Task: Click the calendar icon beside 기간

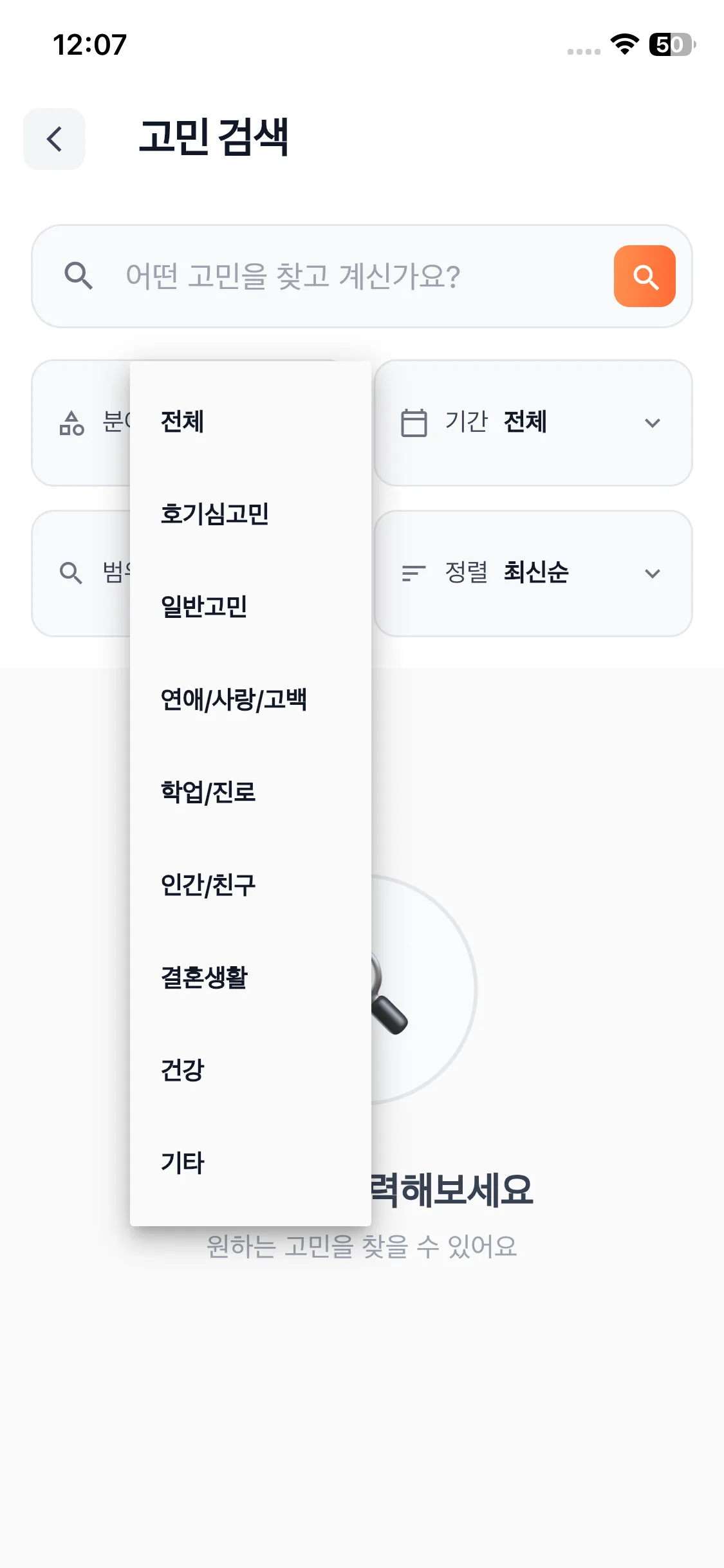Action: [x=414, y=423]
